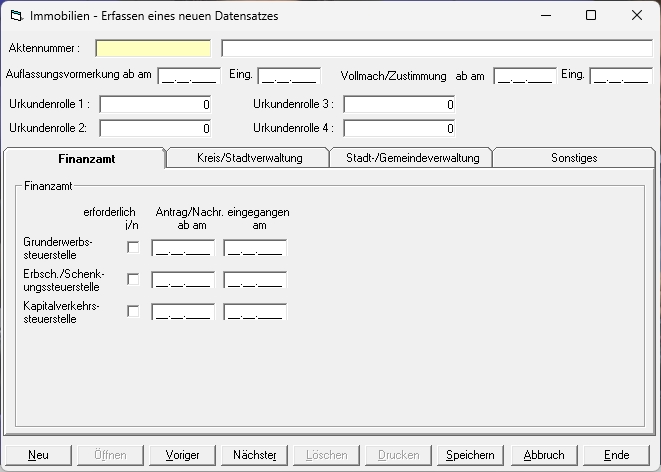Switch to the Kreis/Stadtverwaltung tab
Image resolution: width=661 pixels, height=472 pixels.
(247, 158)
